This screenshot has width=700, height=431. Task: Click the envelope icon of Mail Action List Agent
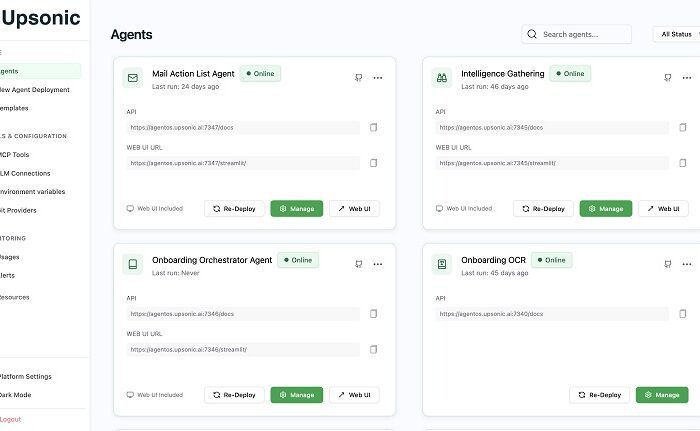click(x=131, y=78)
